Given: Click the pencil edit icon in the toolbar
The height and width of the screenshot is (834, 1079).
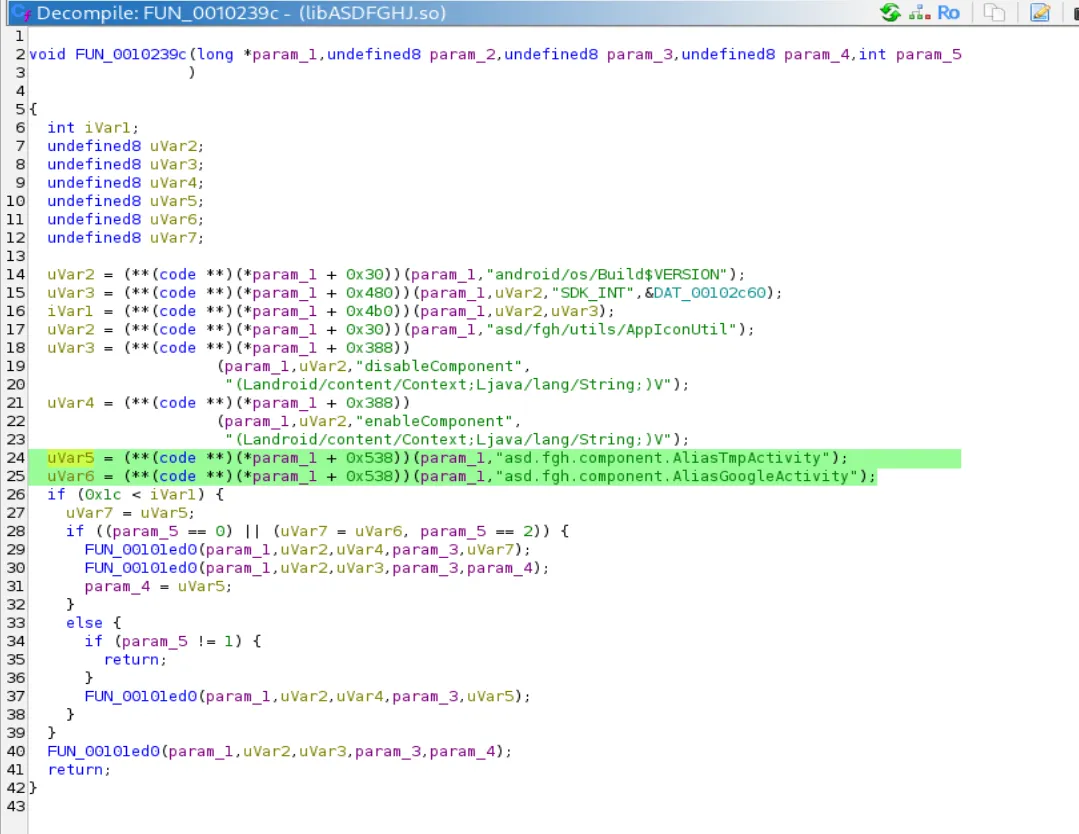Looking at the screenshot, I should (x=1040, y=13).
